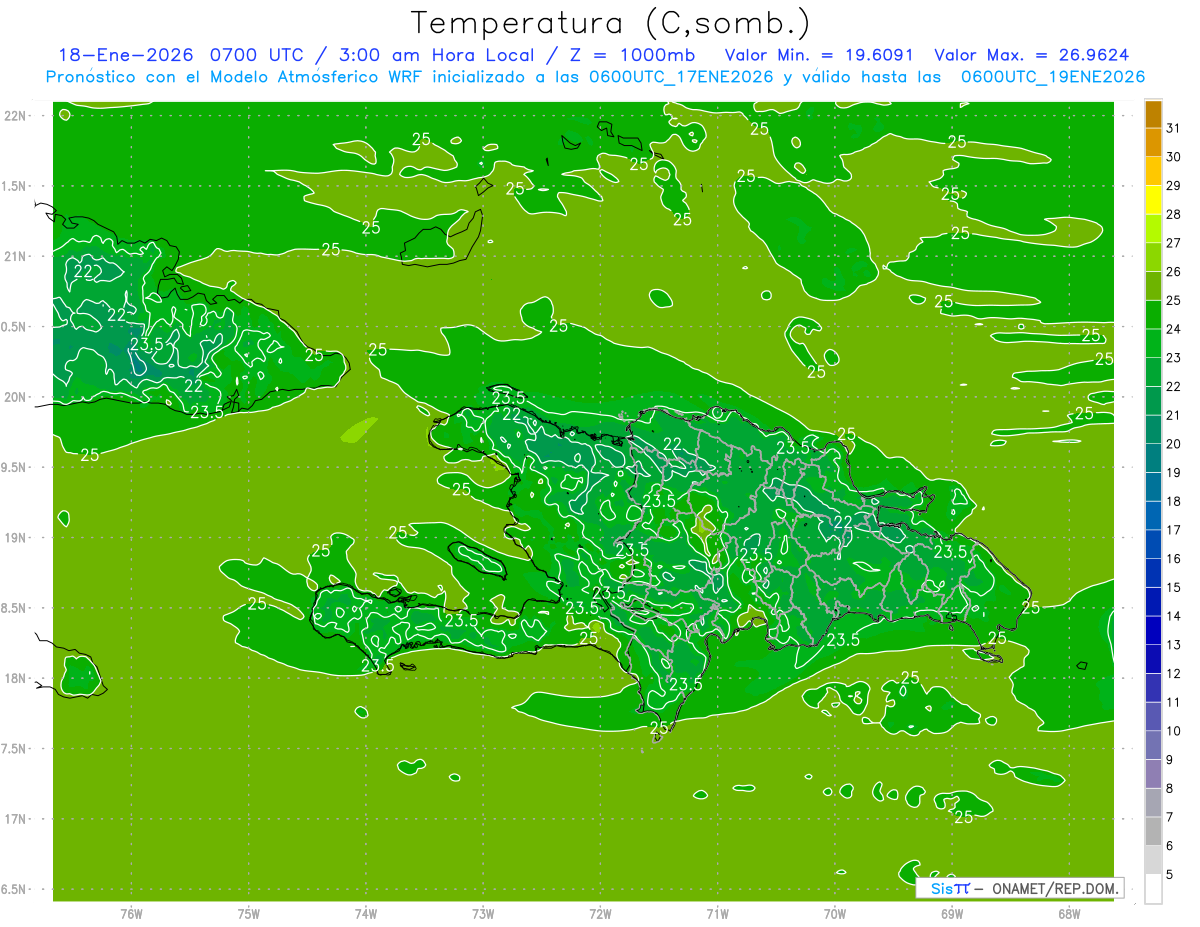
Task: Click the yellow legend swatch between 28 and 29
Action: [x=1153, y=200]
